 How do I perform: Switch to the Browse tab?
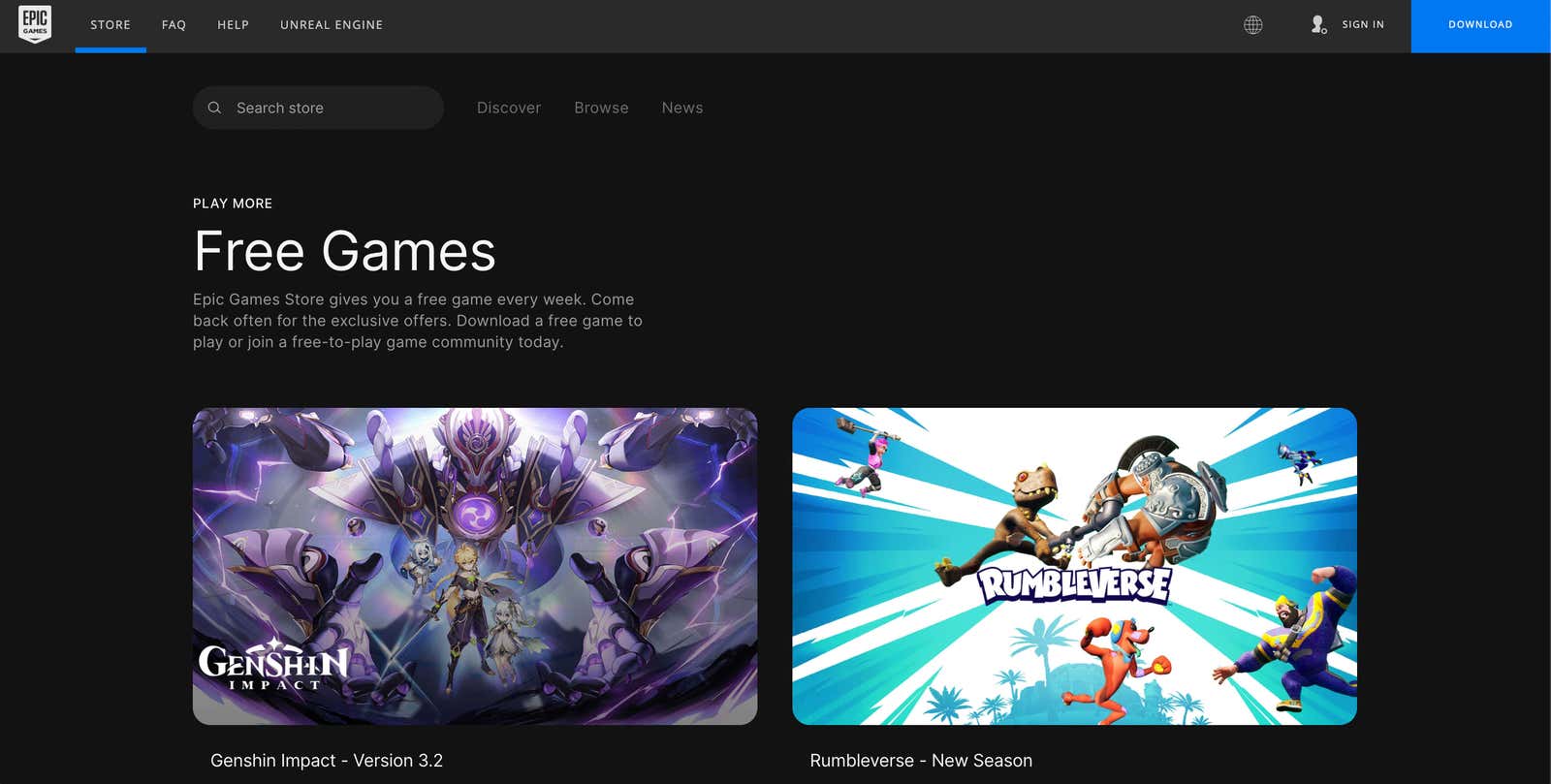pyautogui.click(x=601, y=108)
